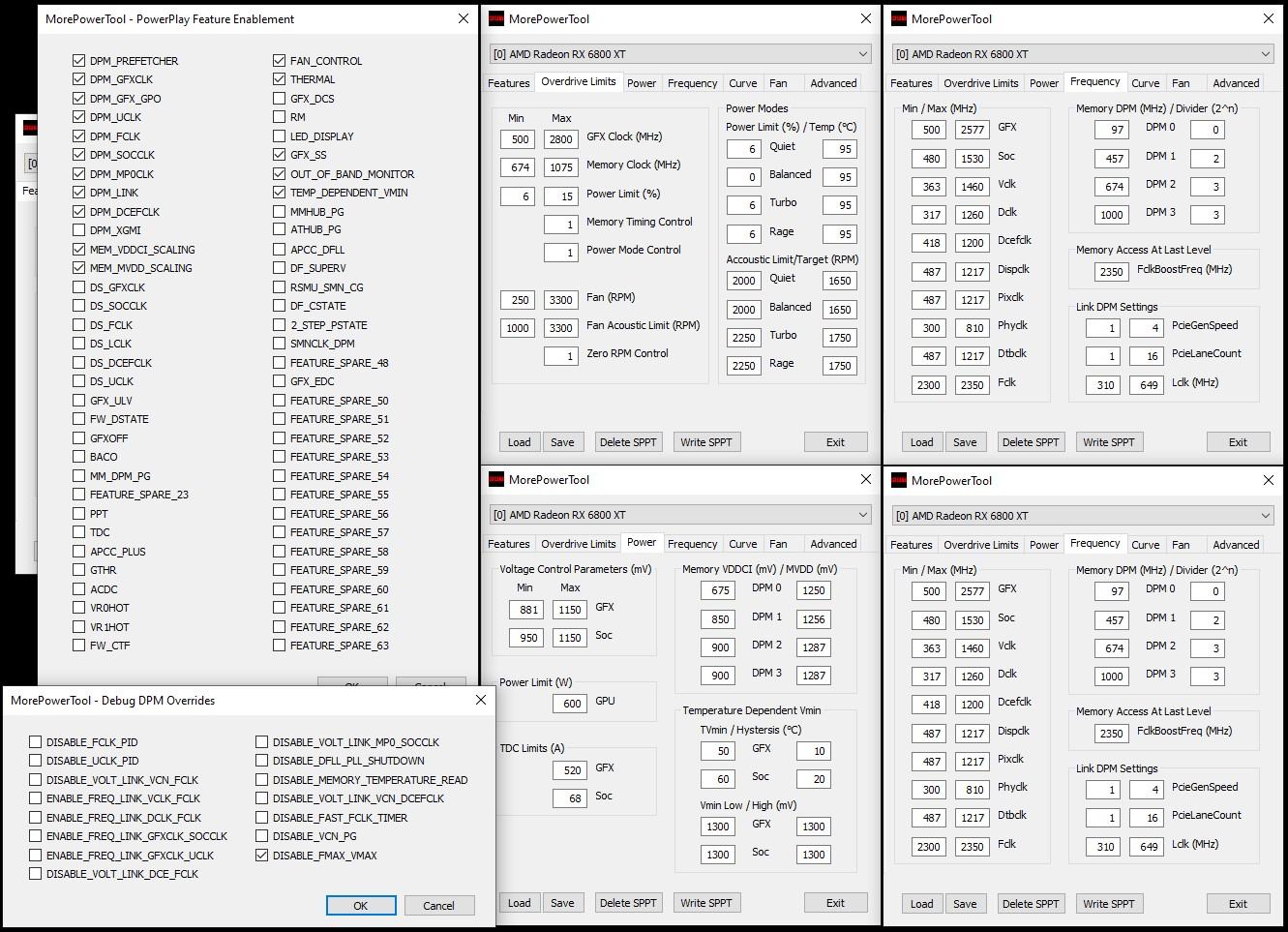
Task: Select Fan tab in the Power window
Action: (x=779, y=544)
